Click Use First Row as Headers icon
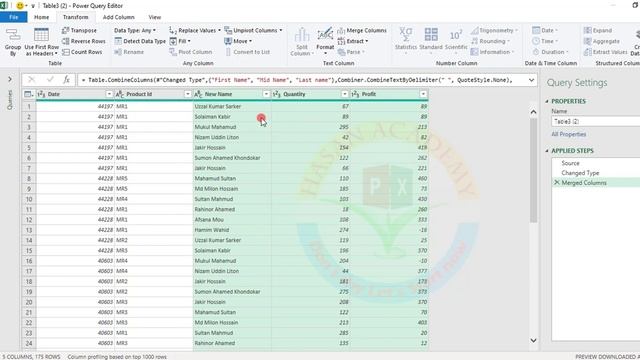The width and height of the screenshot is (640, 360). [41, 35]
